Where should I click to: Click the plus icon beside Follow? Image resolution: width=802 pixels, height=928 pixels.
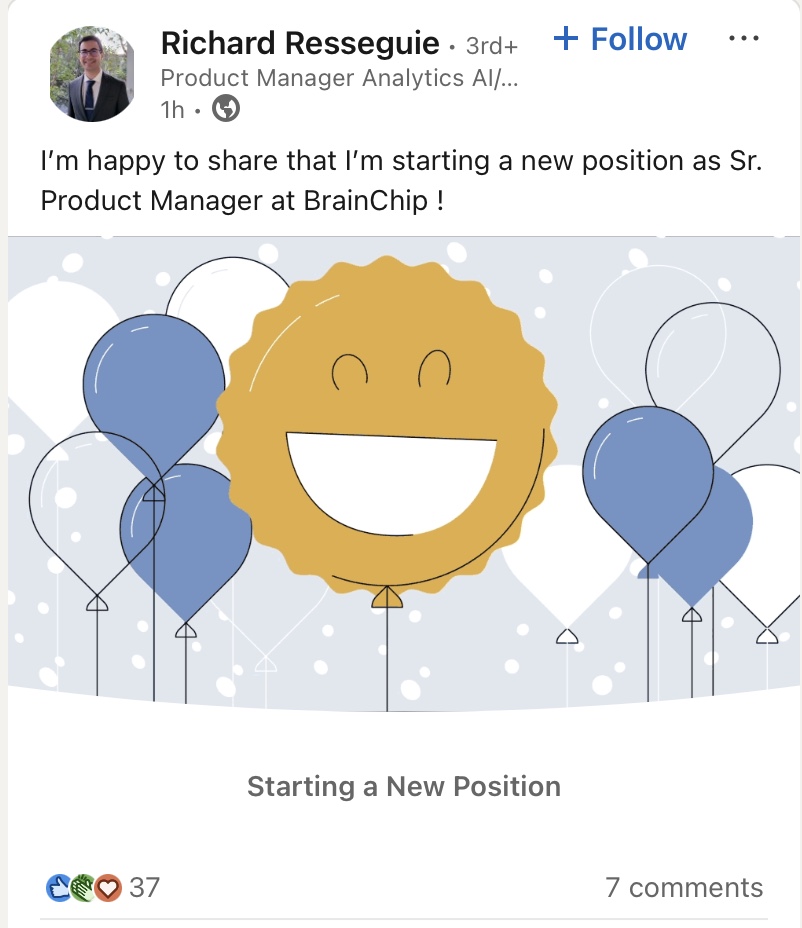coord(566,39)
